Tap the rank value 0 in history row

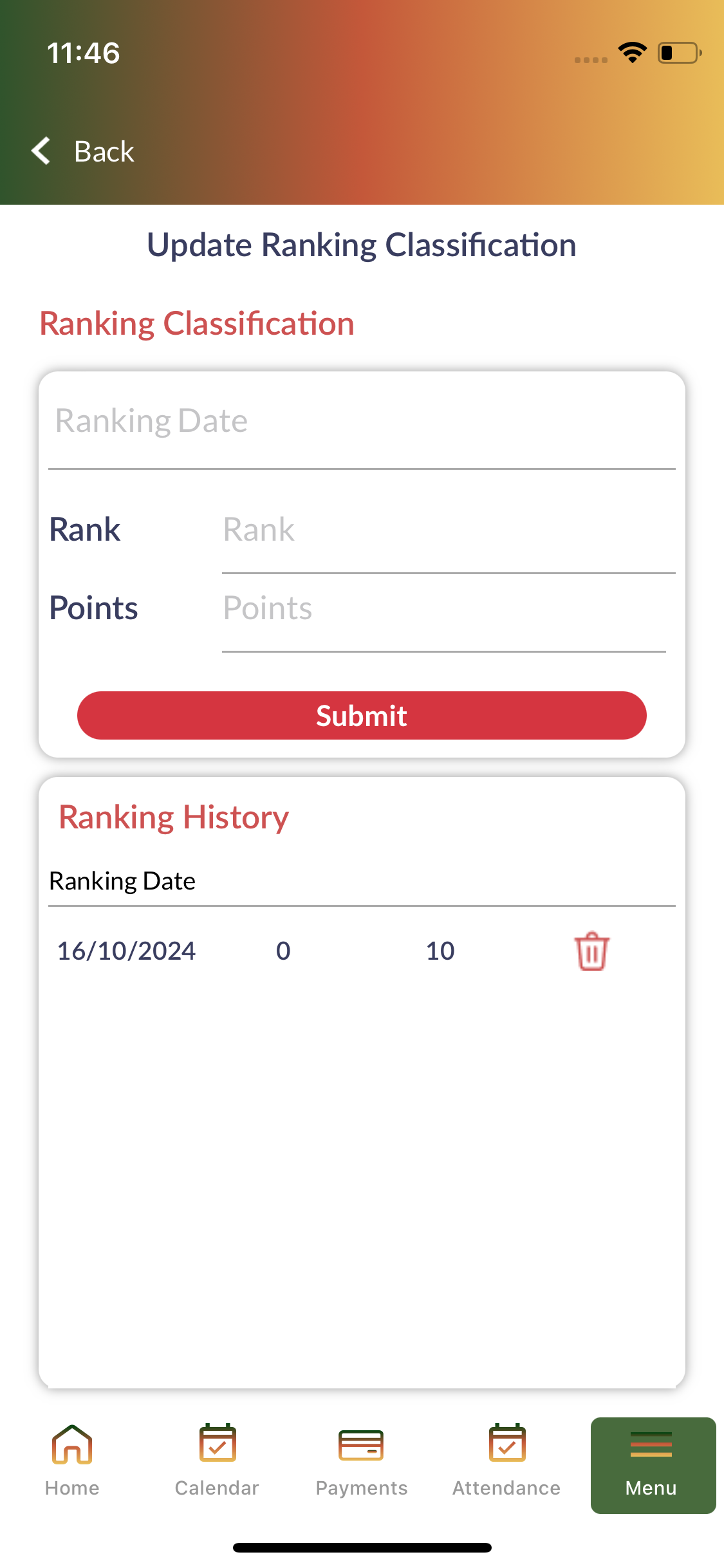(283, 951)
